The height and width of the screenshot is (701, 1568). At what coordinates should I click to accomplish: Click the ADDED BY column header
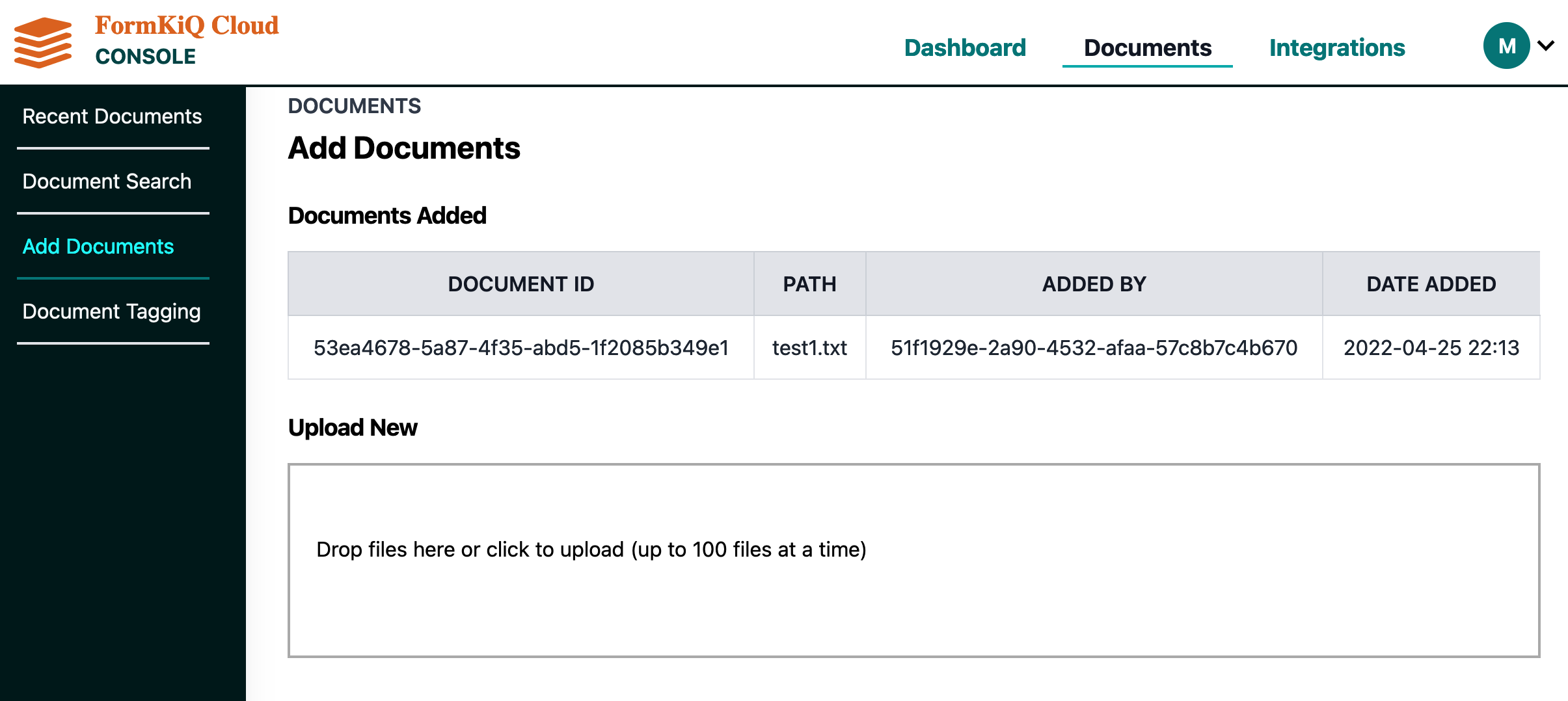pyautogui.click(x=1094, y=284)
